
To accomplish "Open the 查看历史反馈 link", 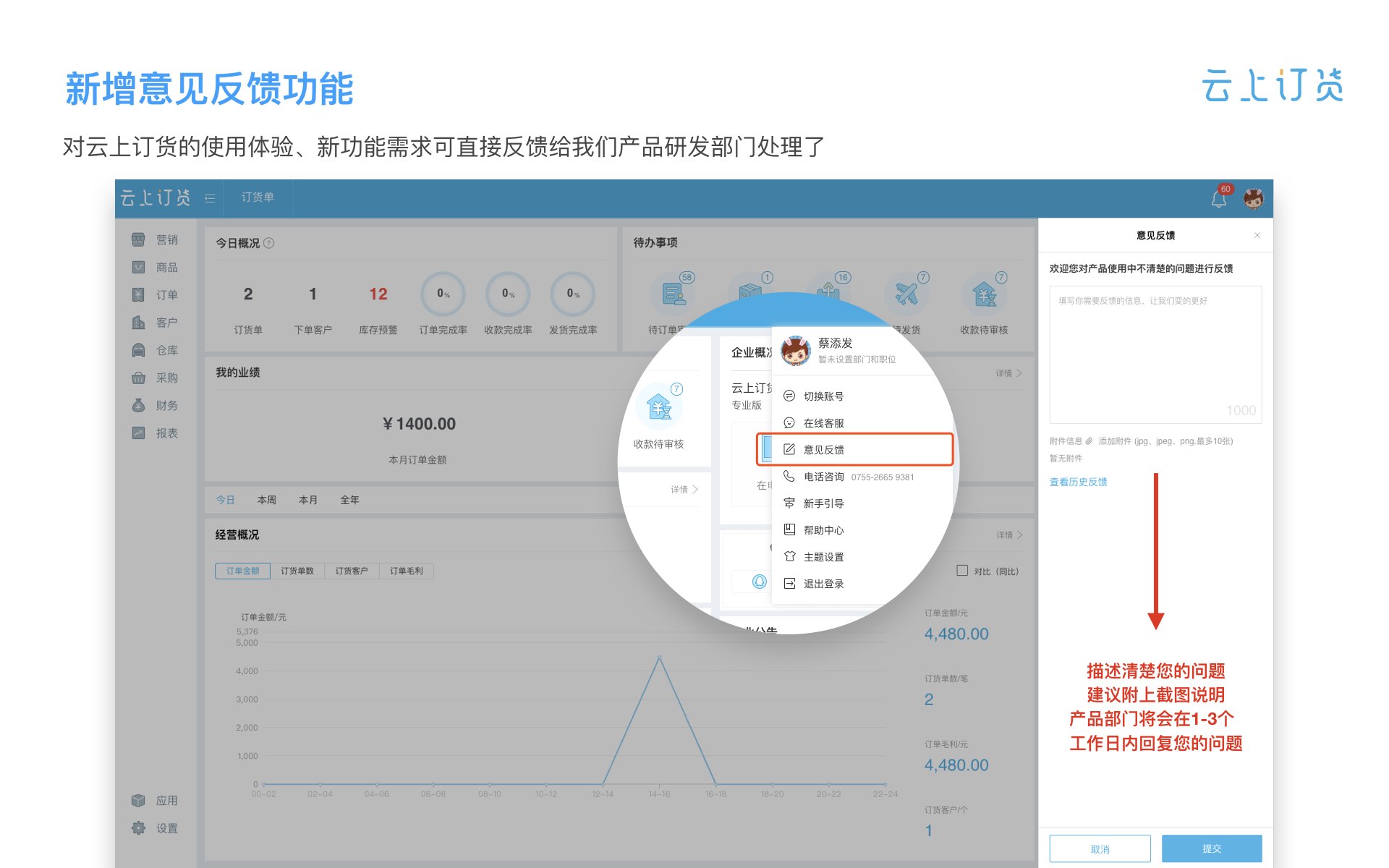I will coord(1078,482).
